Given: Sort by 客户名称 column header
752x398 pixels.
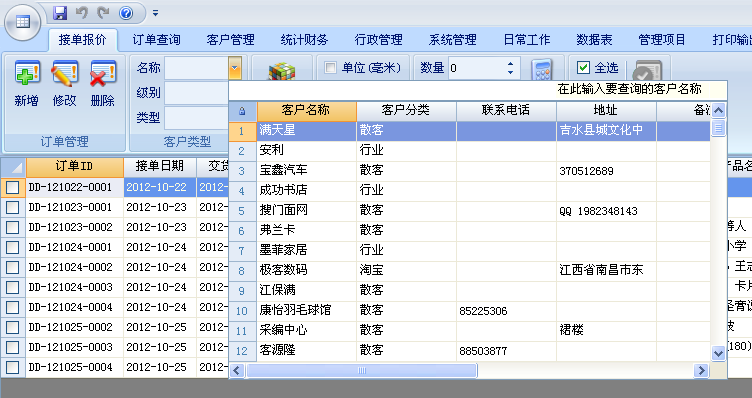Looking at the screenshot, I should pyautogui.click(x=307, y=111).
